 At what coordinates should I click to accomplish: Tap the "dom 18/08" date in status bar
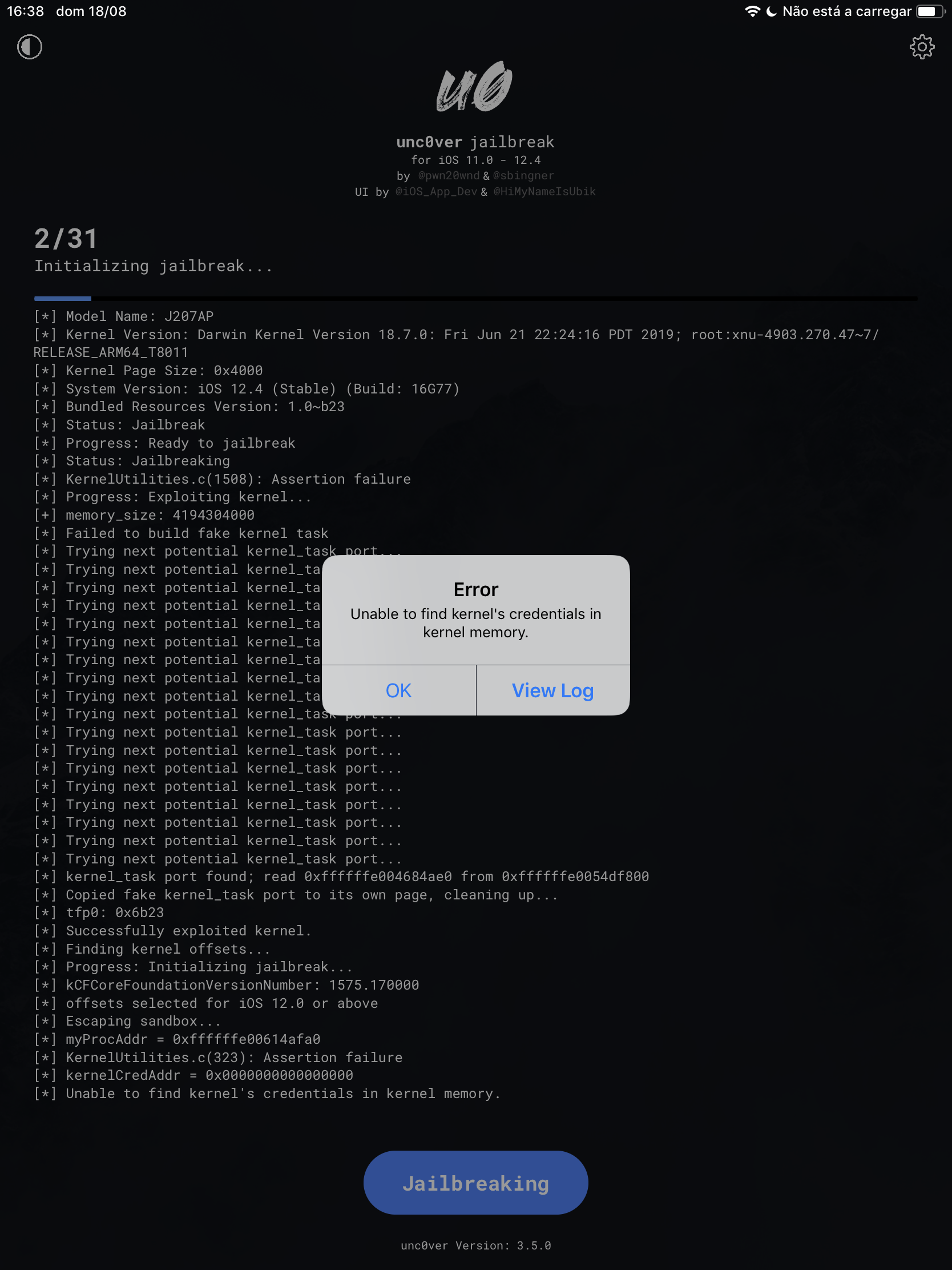91,11
